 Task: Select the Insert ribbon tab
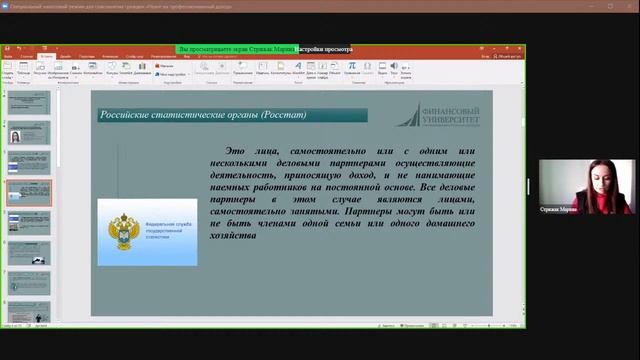[46, 56]
